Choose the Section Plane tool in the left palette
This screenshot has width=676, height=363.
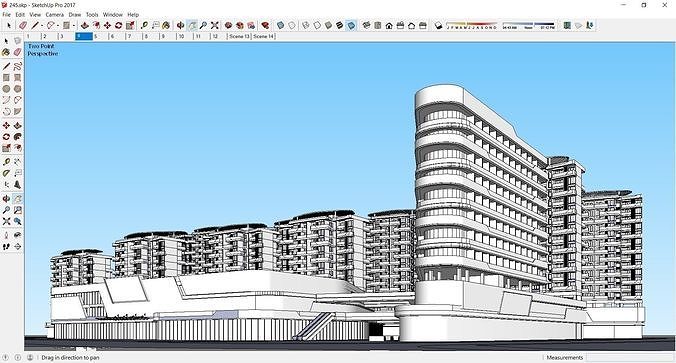(x=17, y=247)
